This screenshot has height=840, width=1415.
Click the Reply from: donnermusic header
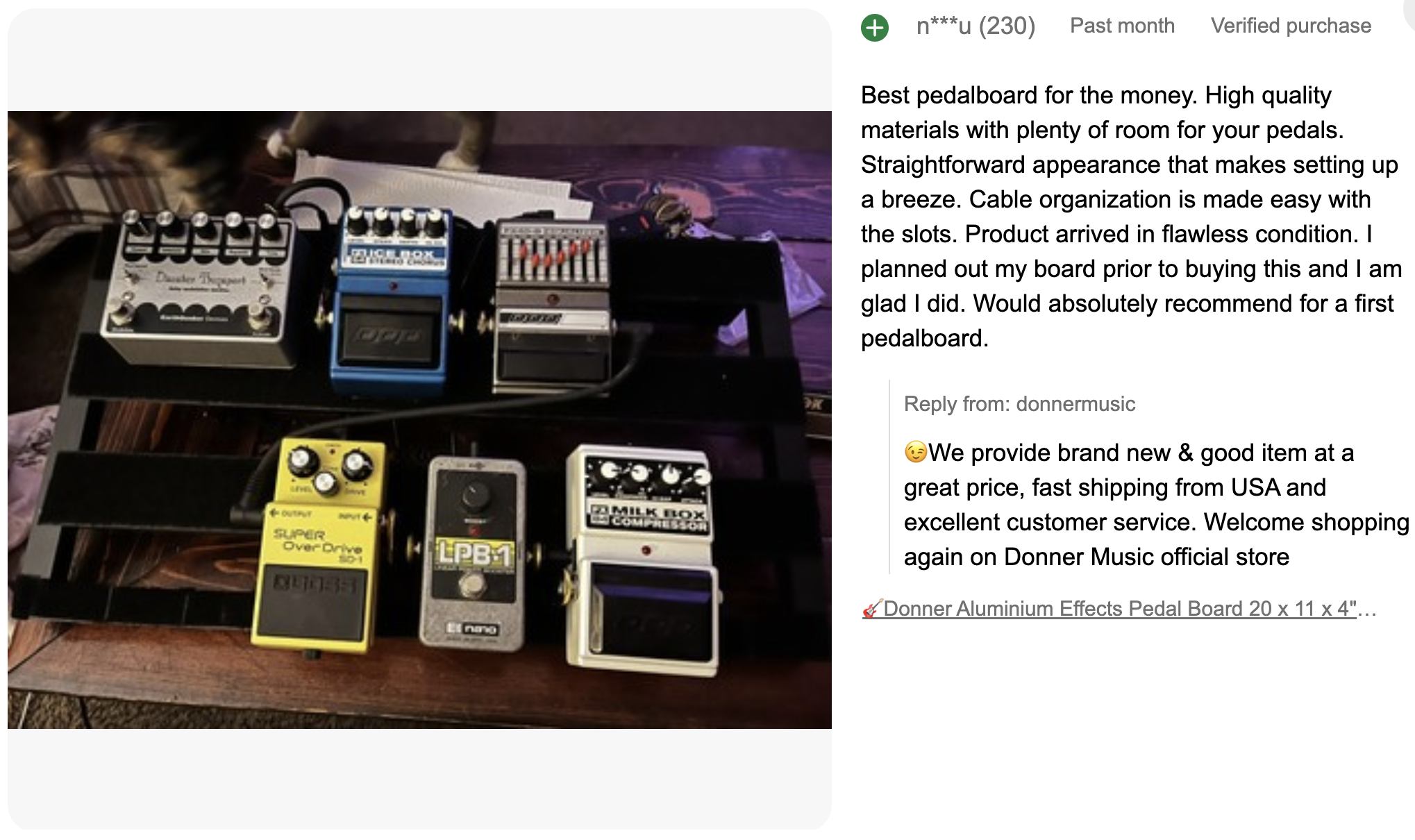pos(1019,404)
